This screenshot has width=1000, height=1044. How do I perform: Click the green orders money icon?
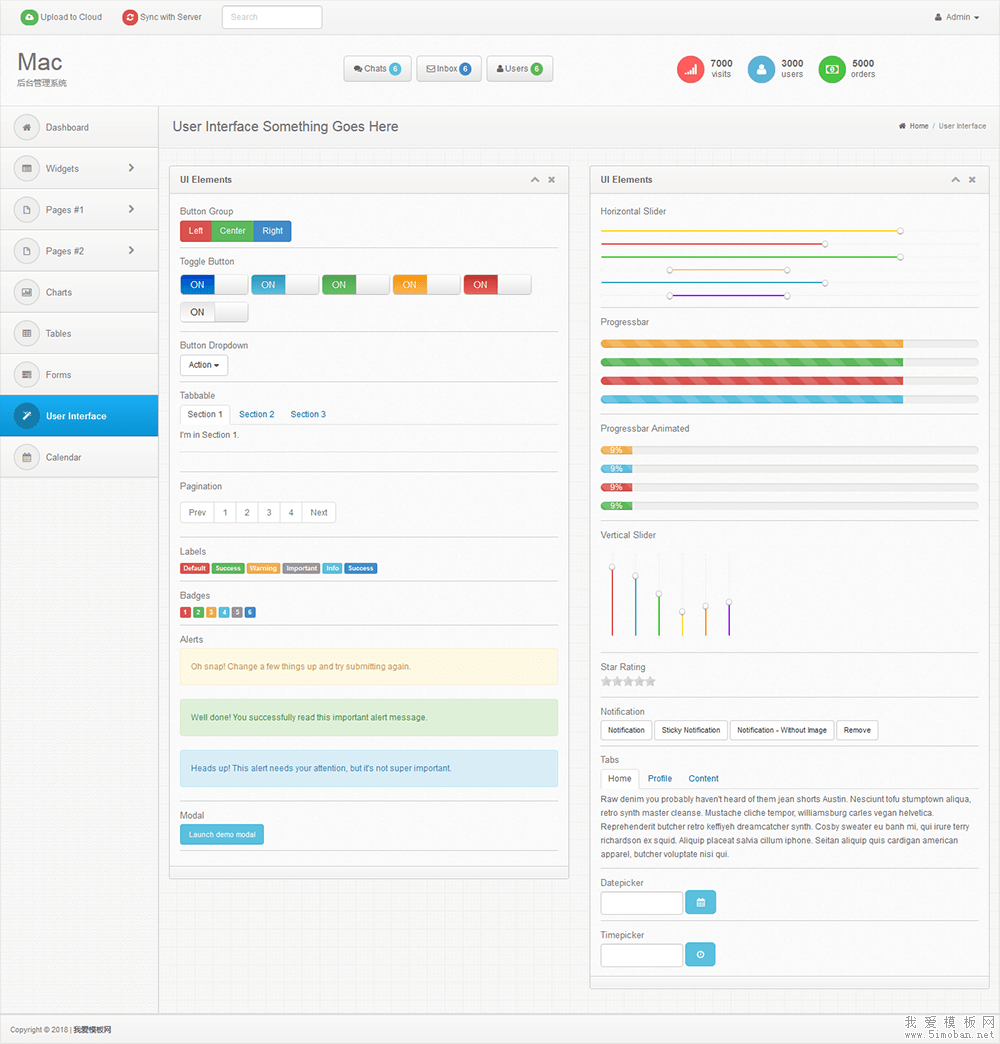[832, 69]
